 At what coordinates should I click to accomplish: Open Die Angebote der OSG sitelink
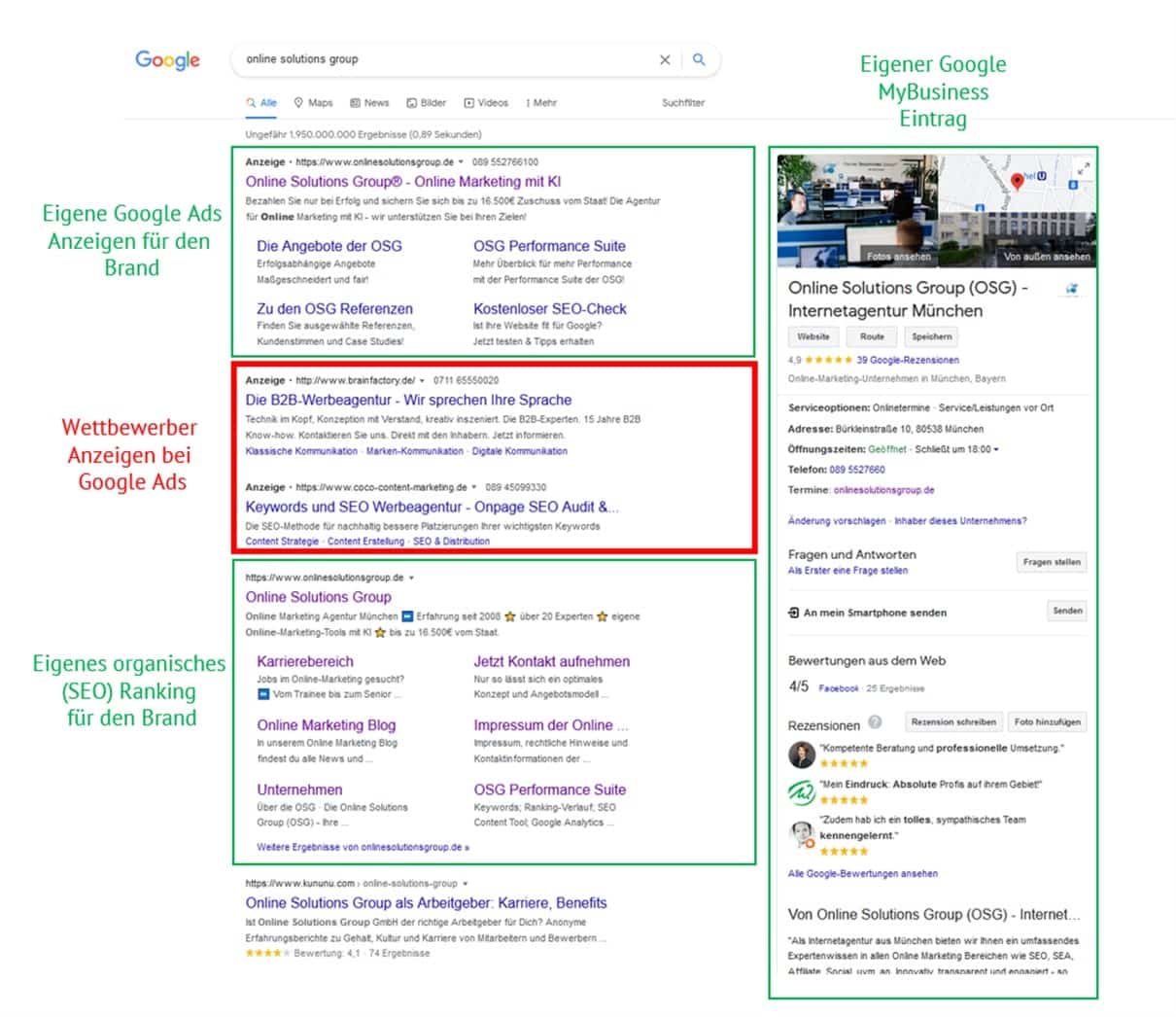click(x=329, y=246)
